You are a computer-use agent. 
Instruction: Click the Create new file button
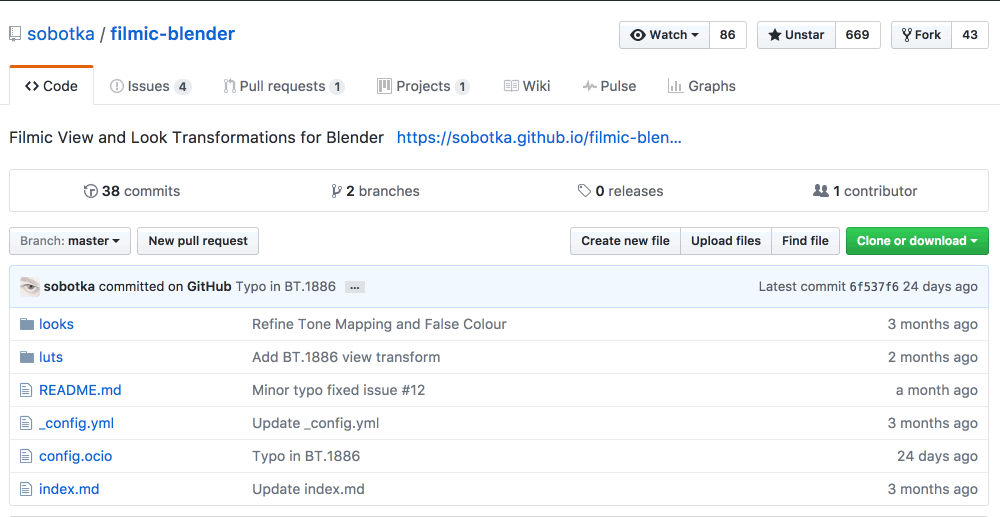point(626,241)
